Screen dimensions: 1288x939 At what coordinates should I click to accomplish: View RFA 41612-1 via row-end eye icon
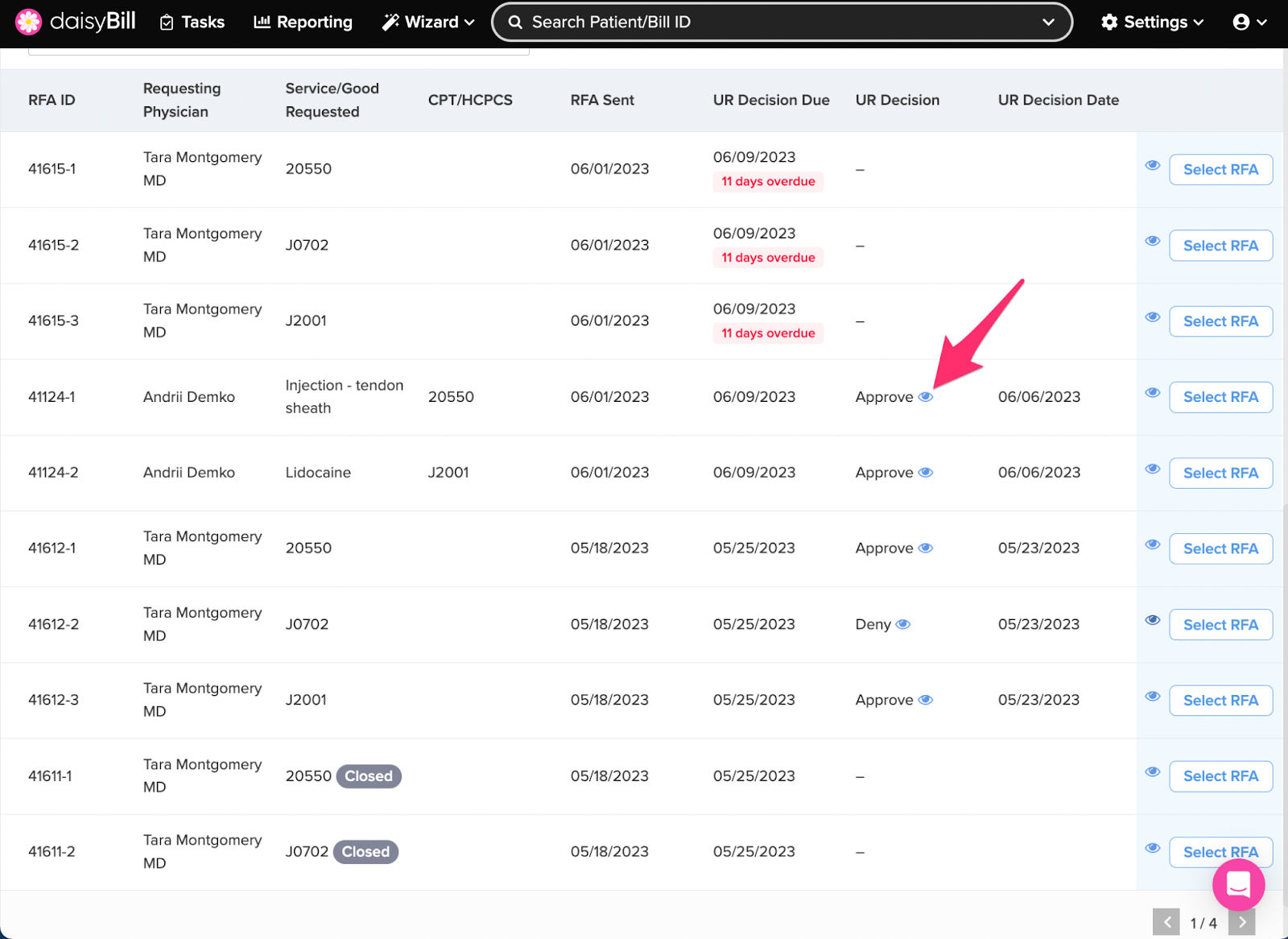1153,544
